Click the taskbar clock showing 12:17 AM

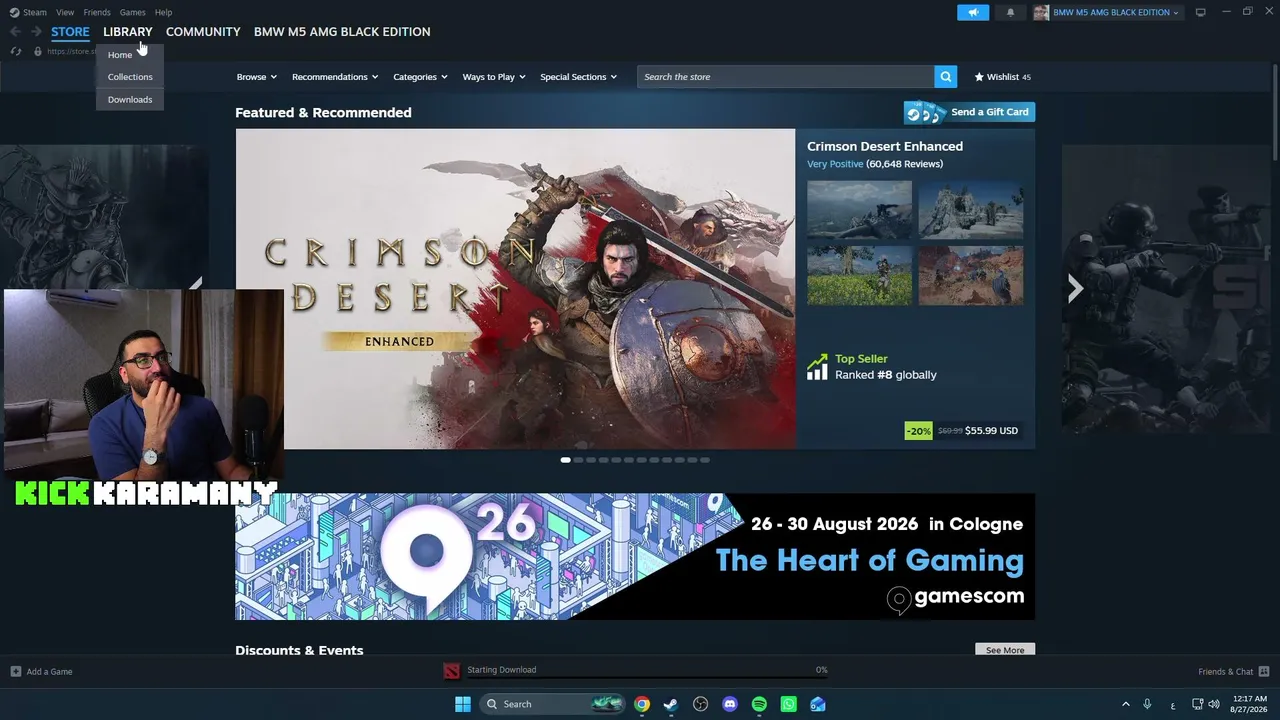1250,704
